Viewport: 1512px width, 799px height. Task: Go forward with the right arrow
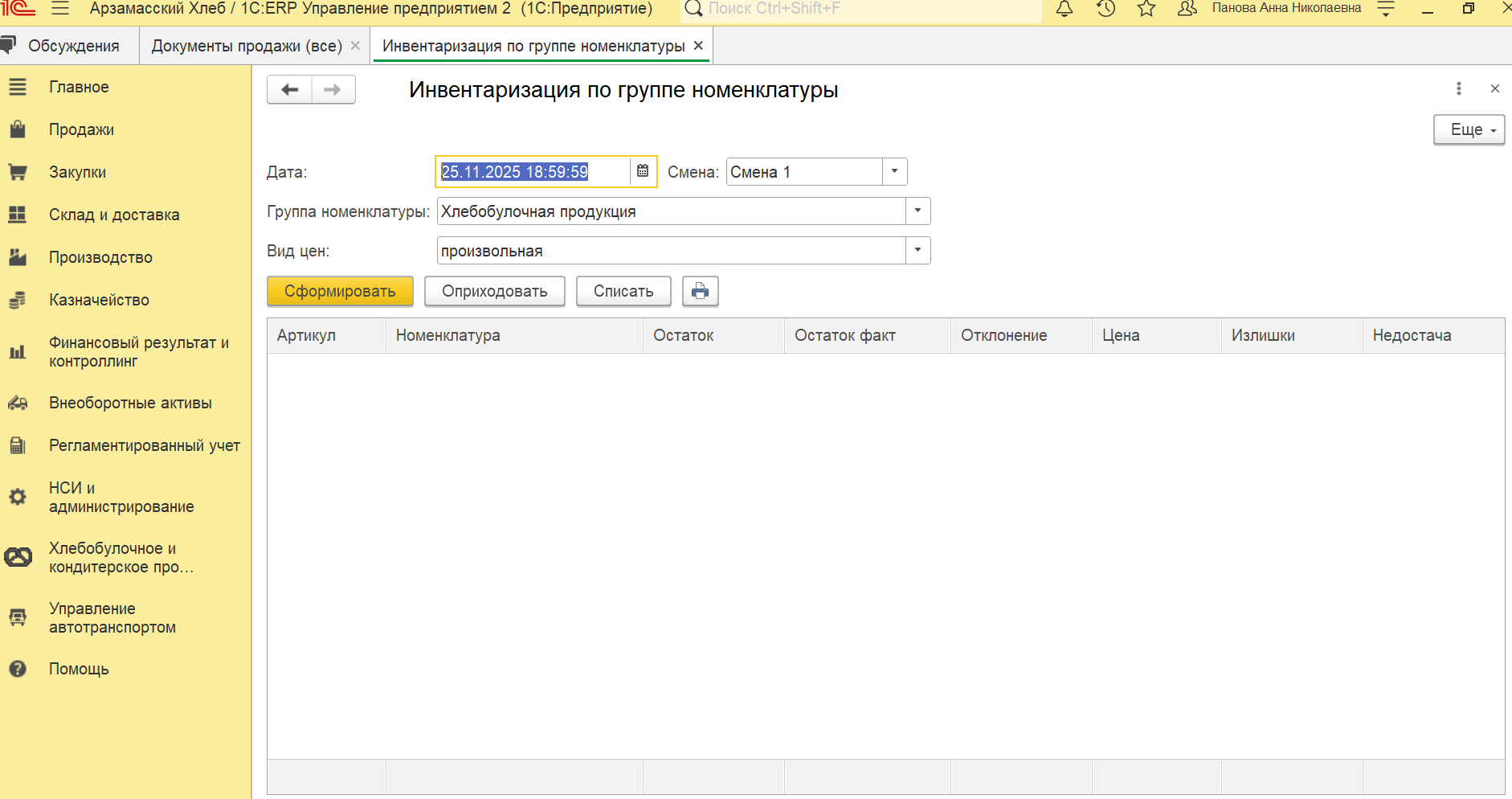(x=333, y=89)
